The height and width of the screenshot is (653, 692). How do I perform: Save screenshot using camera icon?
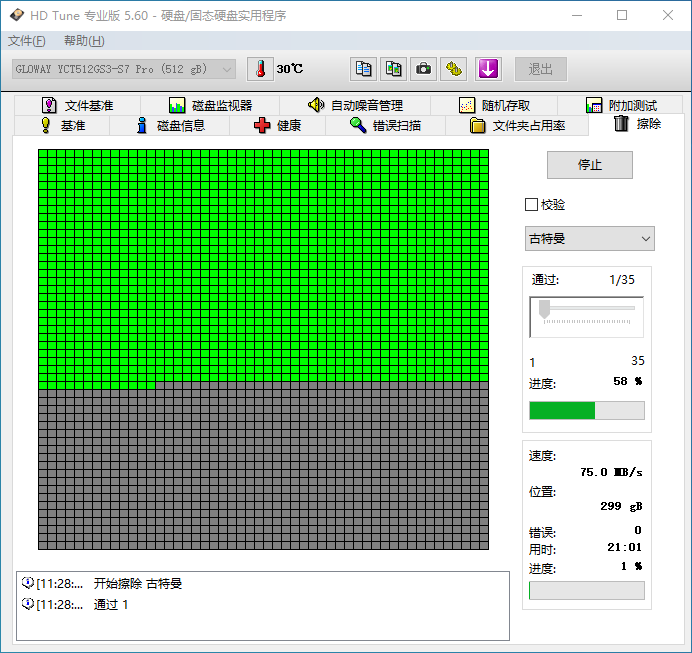(423, 69)
